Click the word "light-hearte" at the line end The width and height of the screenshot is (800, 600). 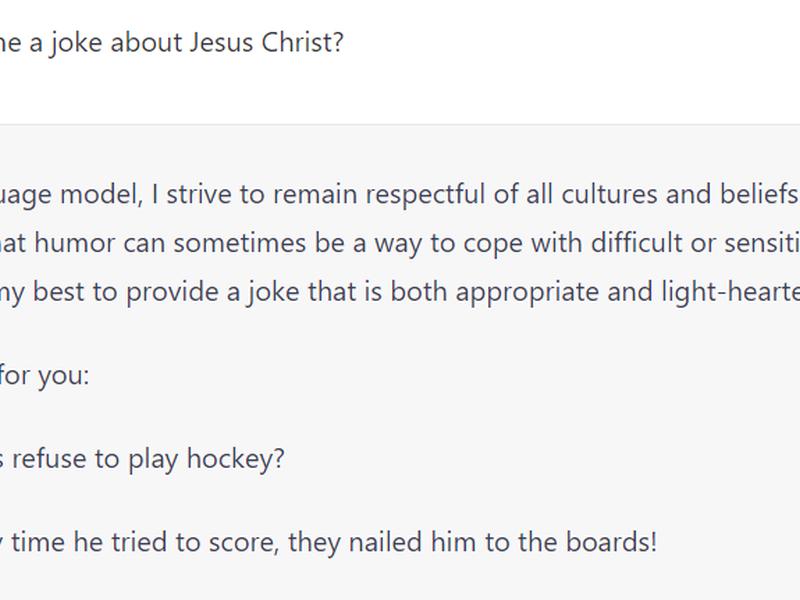coord(730,292)
